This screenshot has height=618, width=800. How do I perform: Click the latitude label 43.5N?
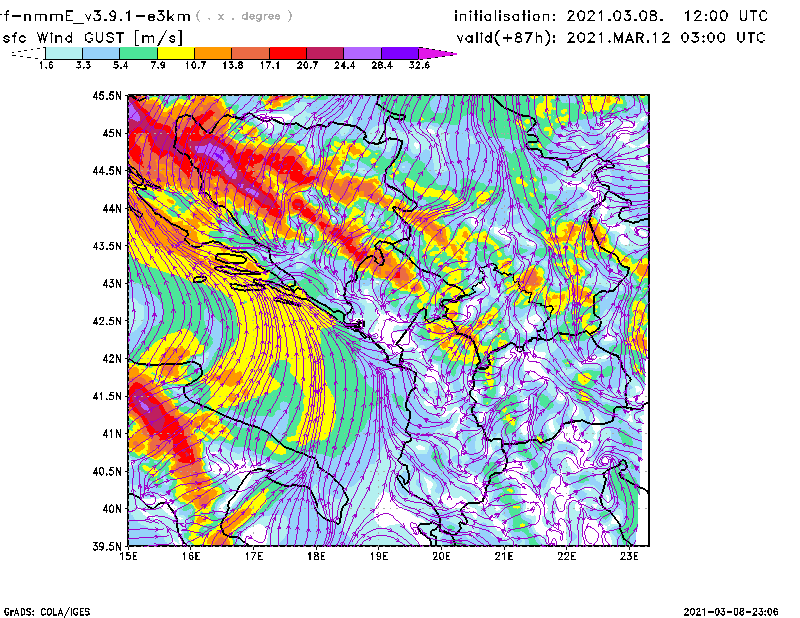[107, 246]
